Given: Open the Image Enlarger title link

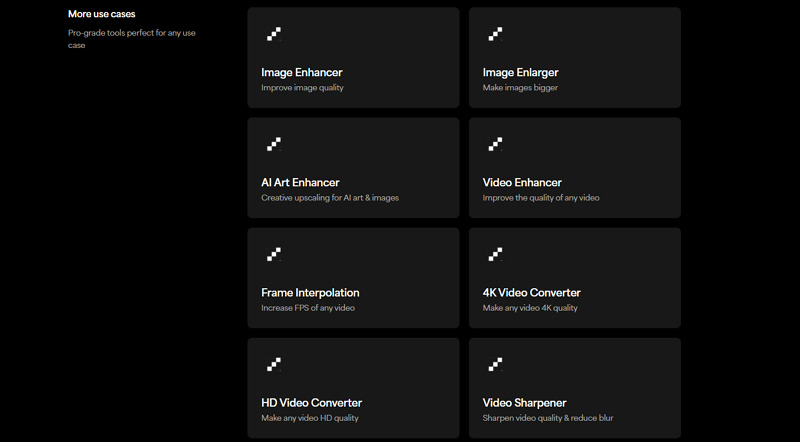Looking at the screenshot, I should tap(520, 73).
